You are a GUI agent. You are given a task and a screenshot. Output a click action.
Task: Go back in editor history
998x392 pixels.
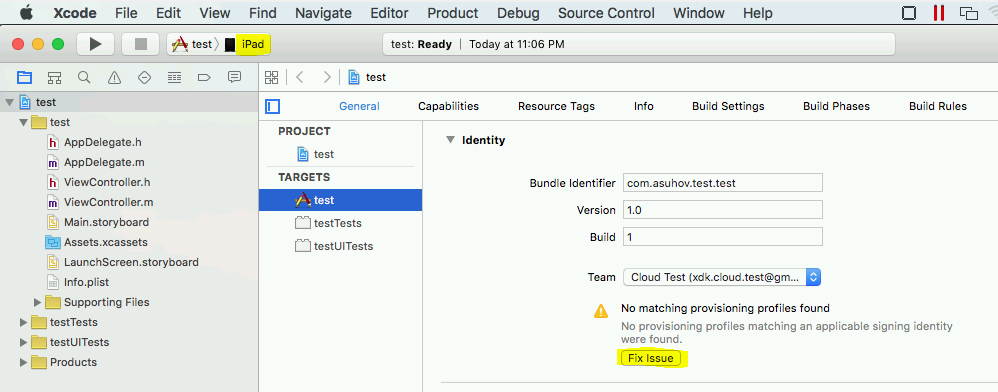click(300, 78)
